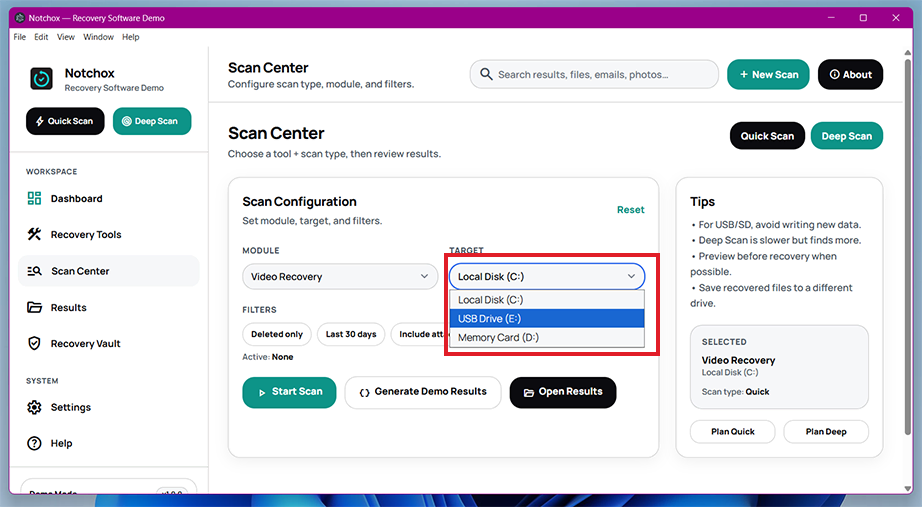Click the magnifier icon in search box

coord(486,74)
